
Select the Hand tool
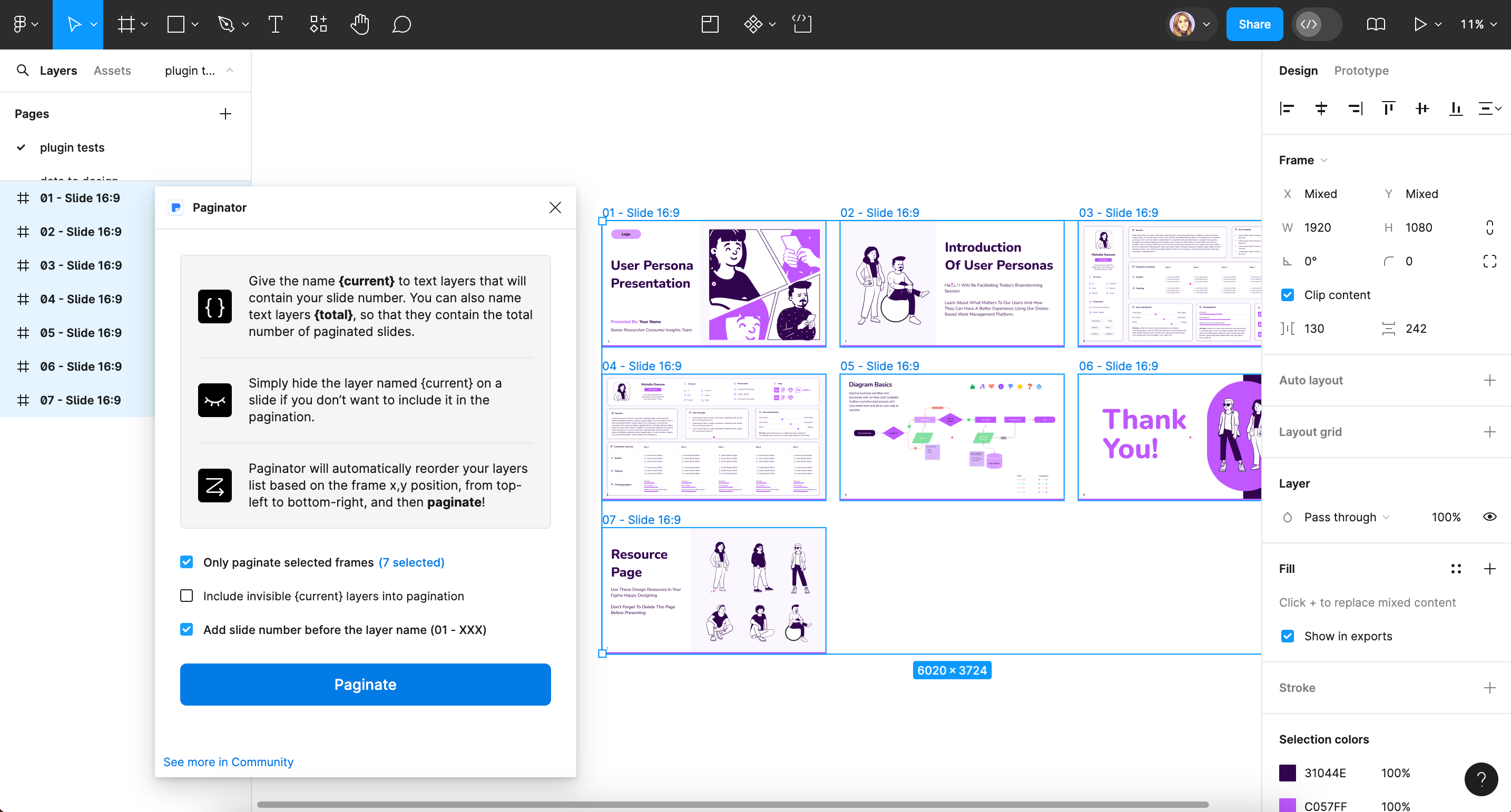tap(359, 24)
